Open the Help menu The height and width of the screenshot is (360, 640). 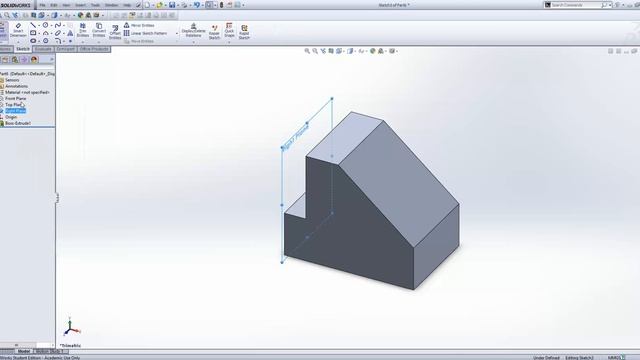tap(127, 5)
